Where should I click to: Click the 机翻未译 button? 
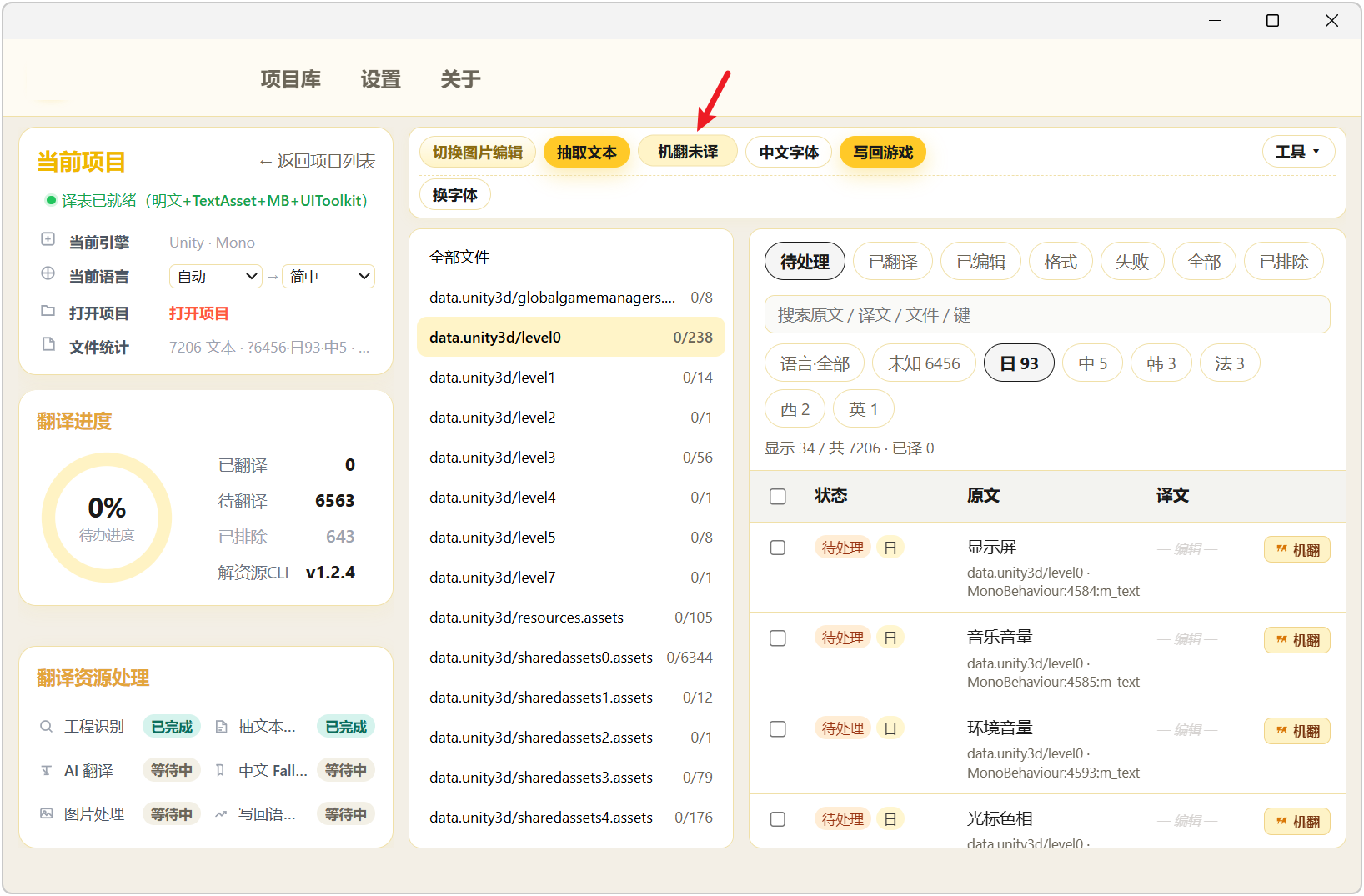coord(688,152)
